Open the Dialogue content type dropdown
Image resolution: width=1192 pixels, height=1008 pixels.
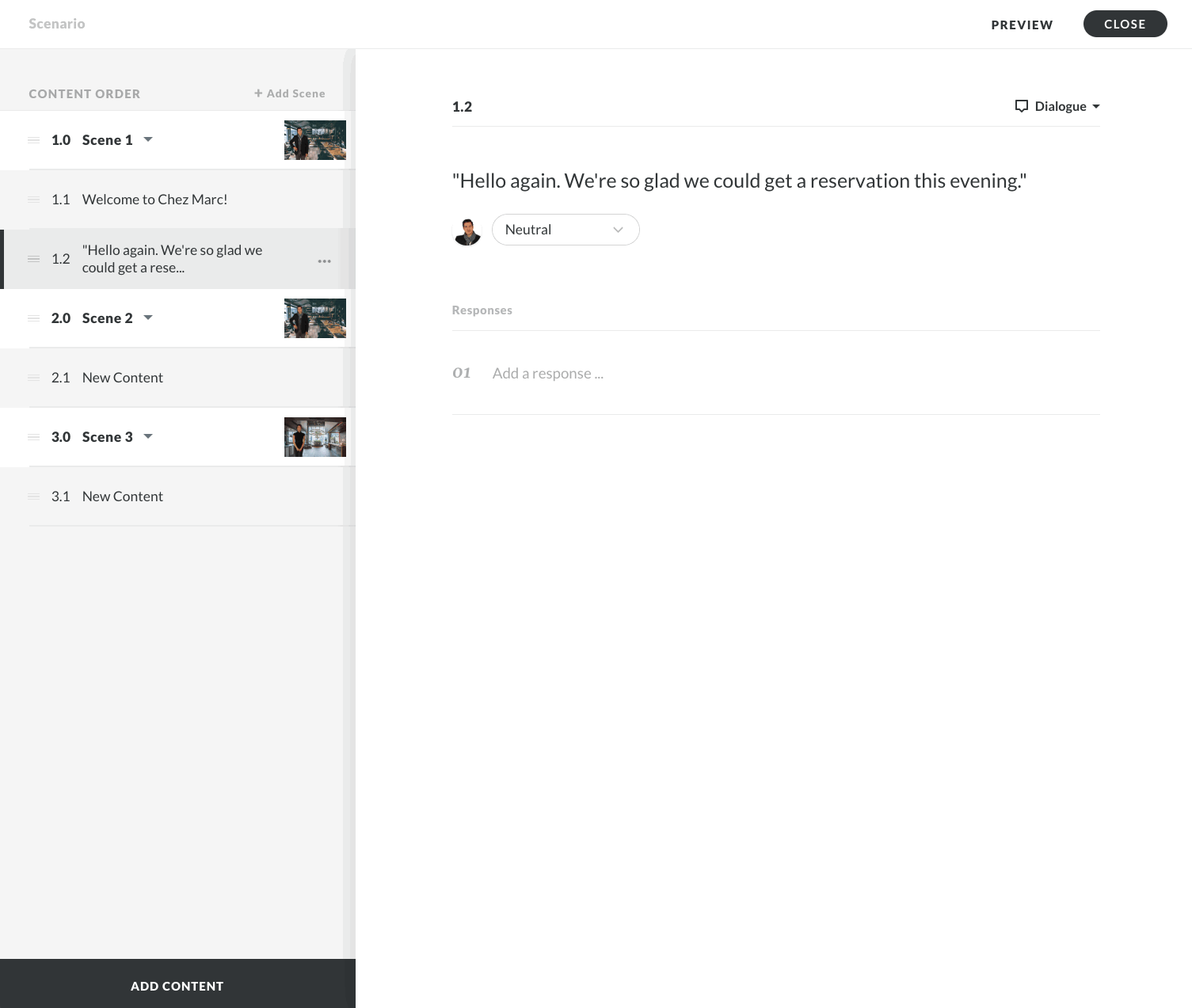[1057, 106]
